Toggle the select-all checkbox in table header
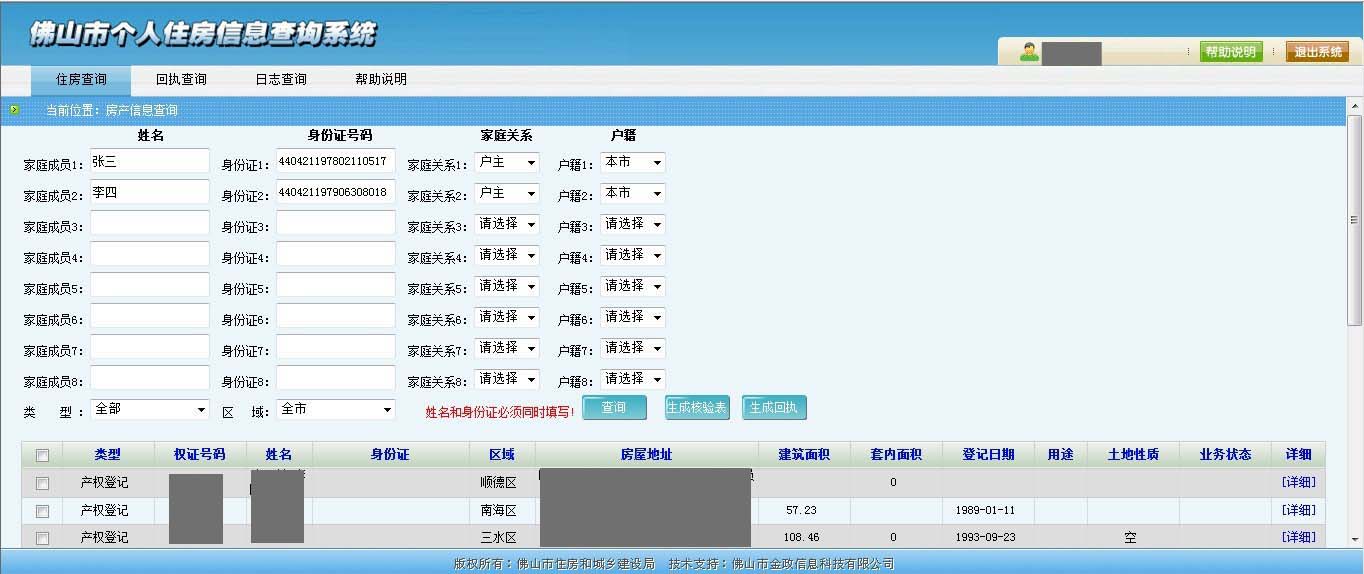Screen dimensions: 1364x574 (42, 455)
